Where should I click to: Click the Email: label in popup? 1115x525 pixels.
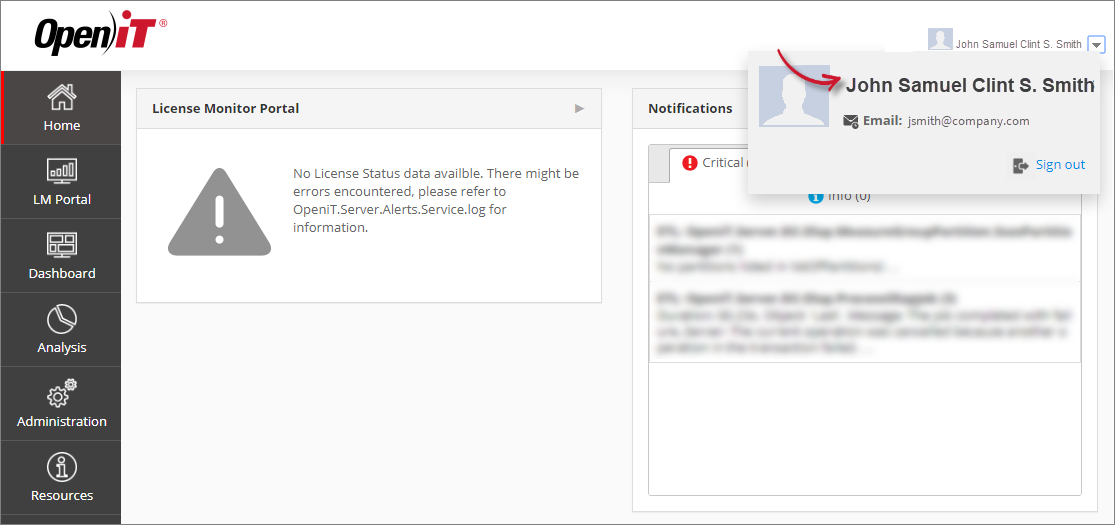882,121
